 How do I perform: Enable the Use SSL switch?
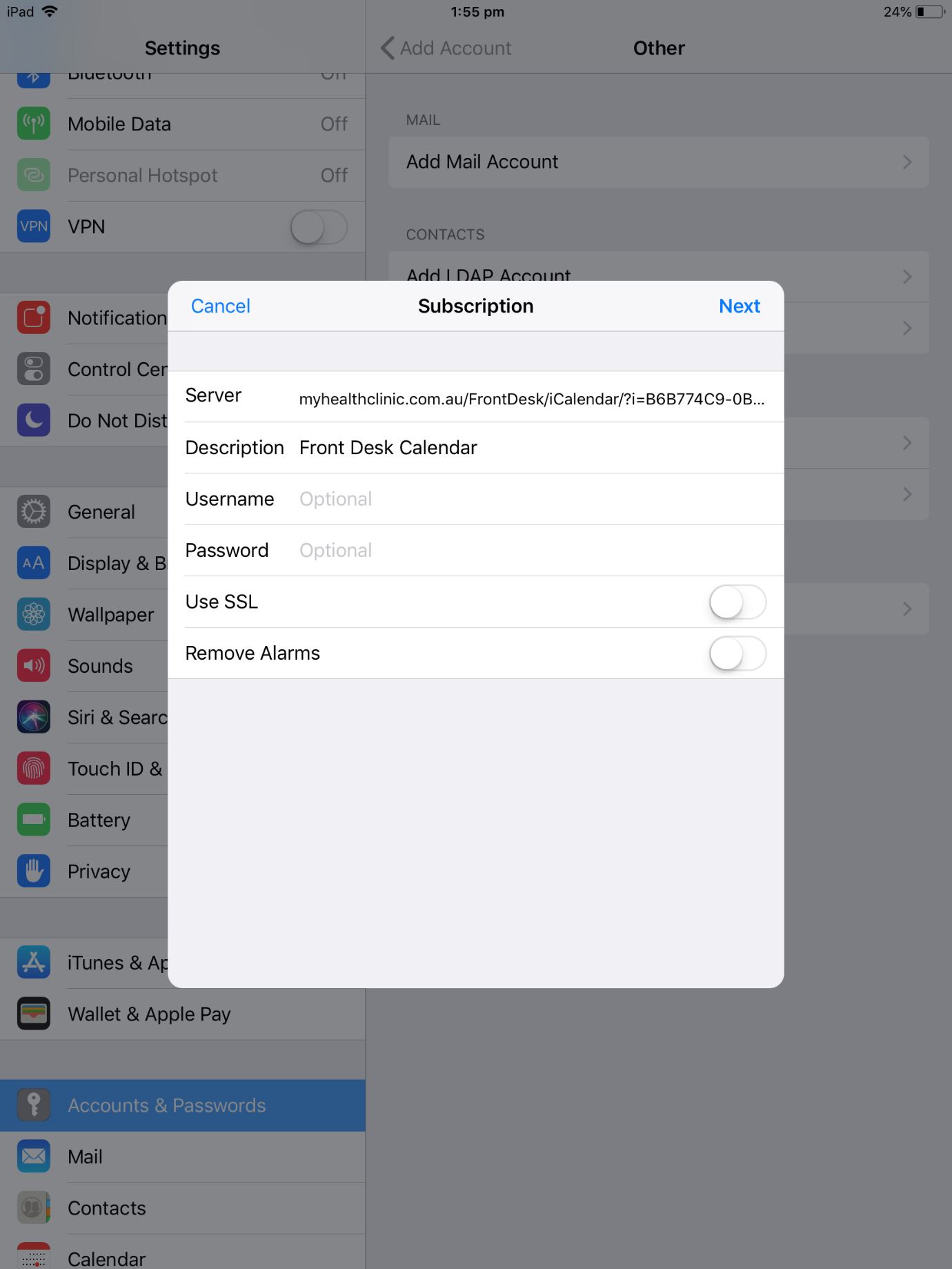737,602
